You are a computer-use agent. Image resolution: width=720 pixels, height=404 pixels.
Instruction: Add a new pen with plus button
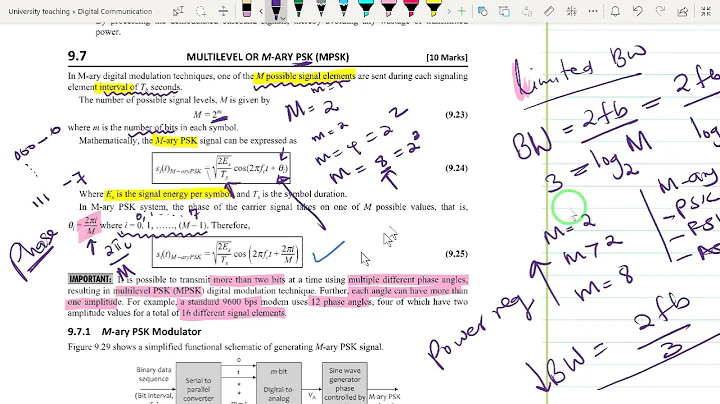pos(461,11)
